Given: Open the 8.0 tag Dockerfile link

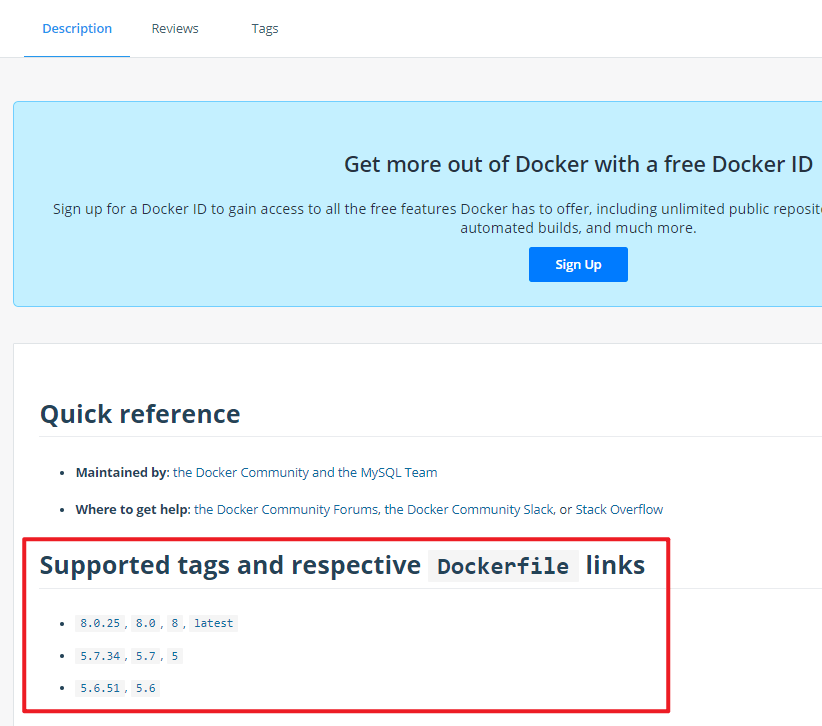Looking at the screenshot, I should (x=146, y=623).
